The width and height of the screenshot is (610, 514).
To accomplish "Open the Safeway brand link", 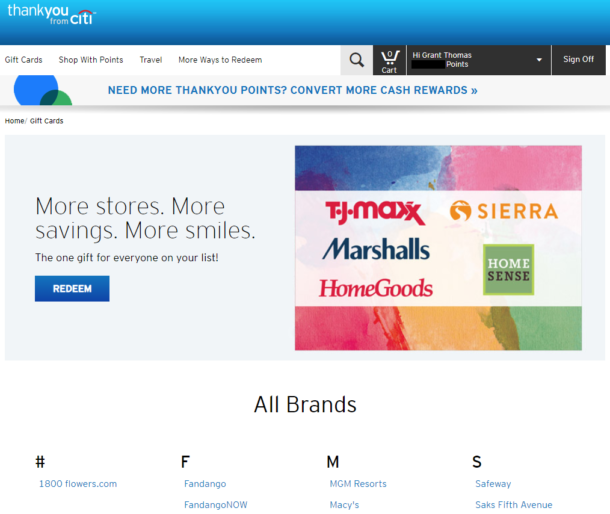I will pos(493,484).
